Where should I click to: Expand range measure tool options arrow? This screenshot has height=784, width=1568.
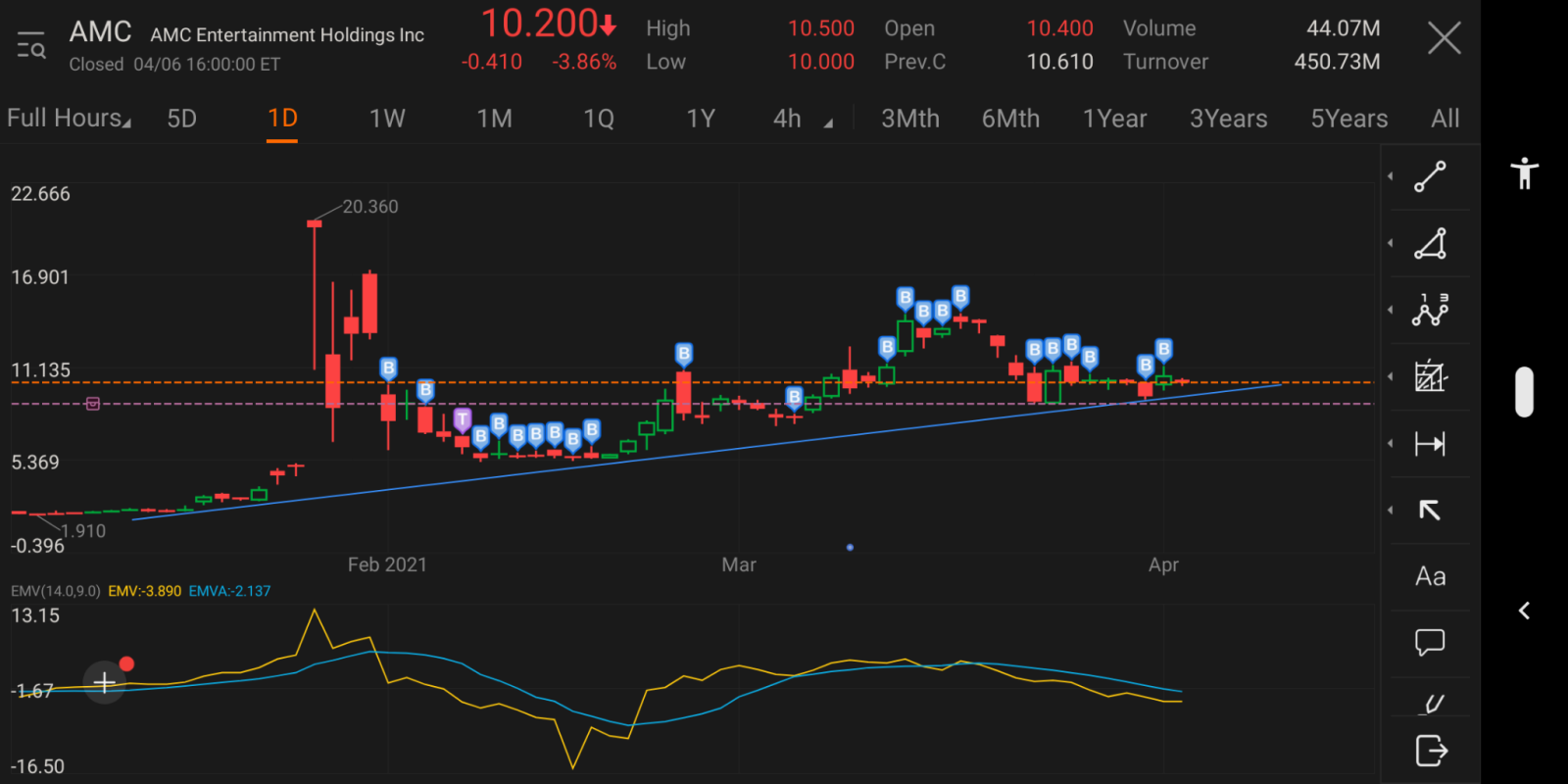[1391, 443]
